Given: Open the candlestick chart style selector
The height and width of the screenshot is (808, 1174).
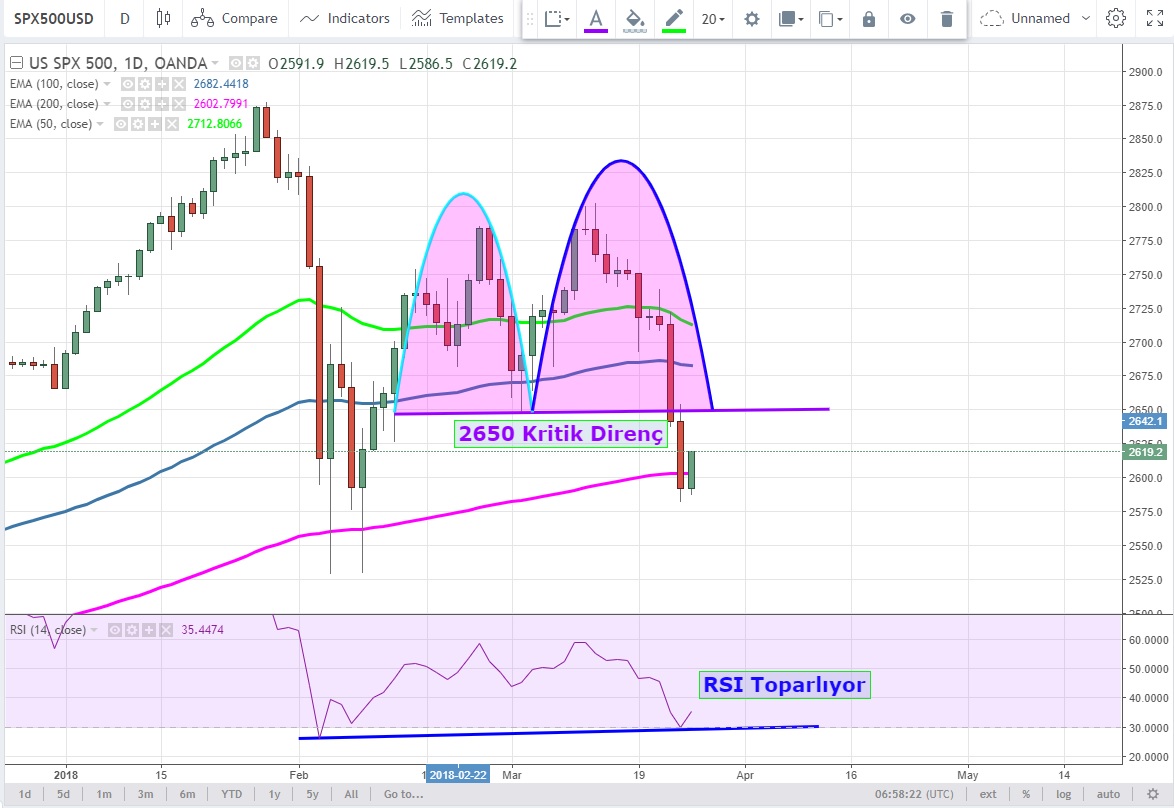Looking at the screenshot, I should pyautogui.click(x=164, y=18).
